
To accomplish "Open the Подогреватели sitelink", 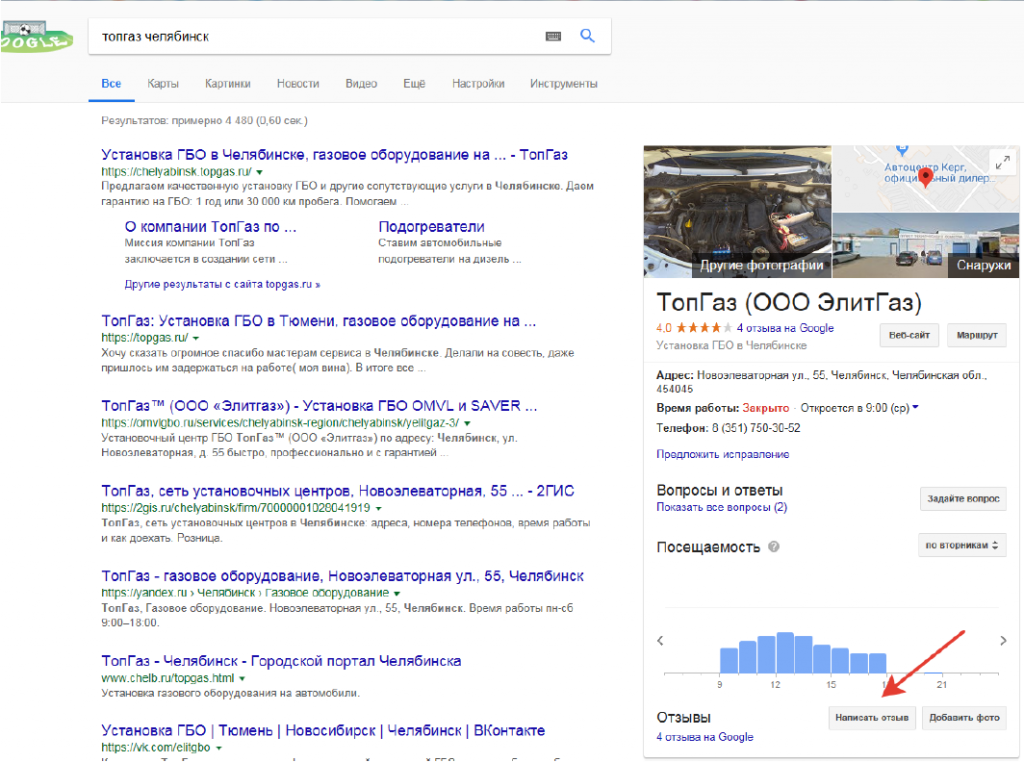I will [431, 227].
